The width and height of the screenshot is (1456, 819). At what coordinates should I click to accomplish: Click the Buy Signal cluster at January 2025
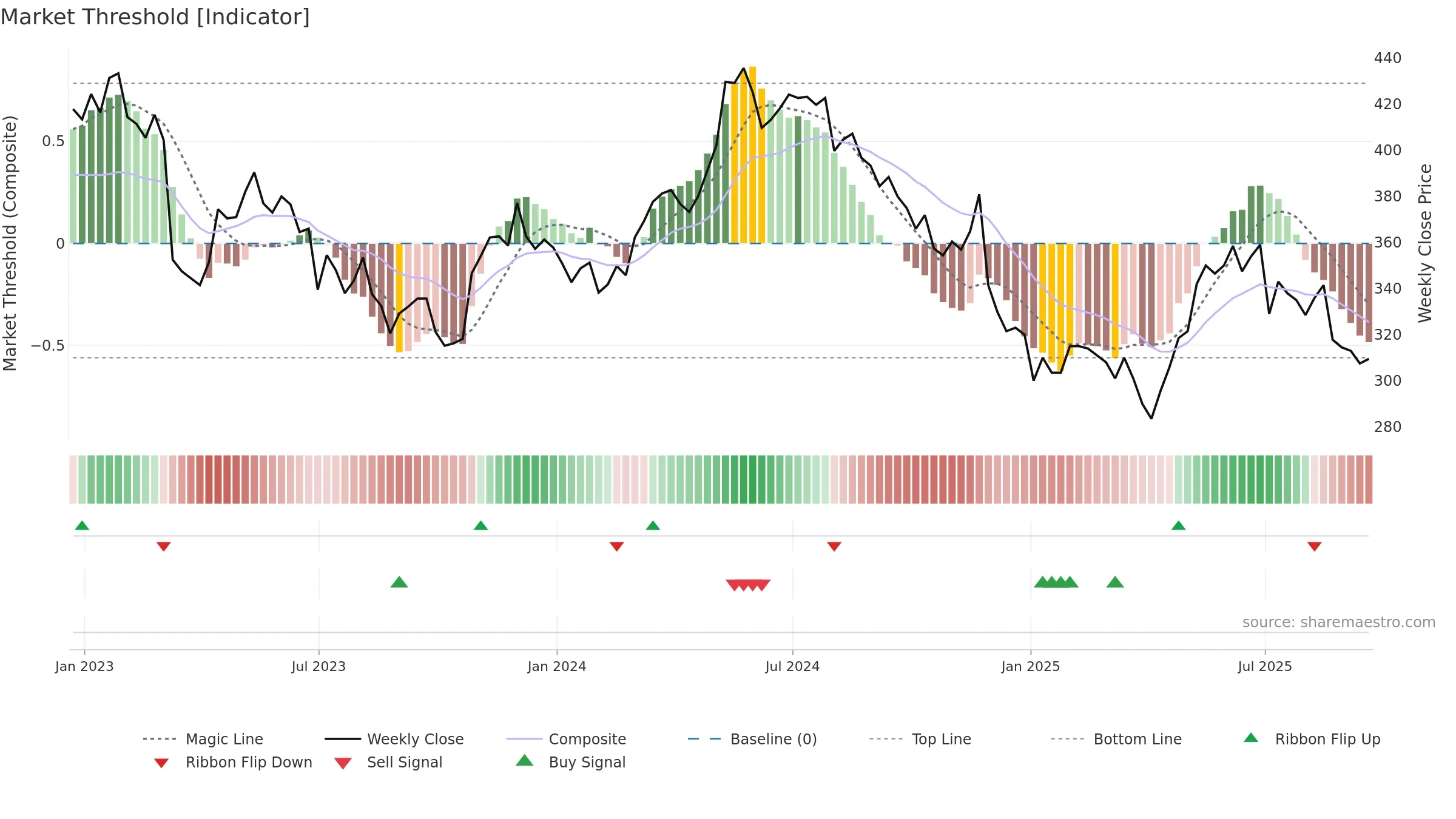(x=1056, y=582)
